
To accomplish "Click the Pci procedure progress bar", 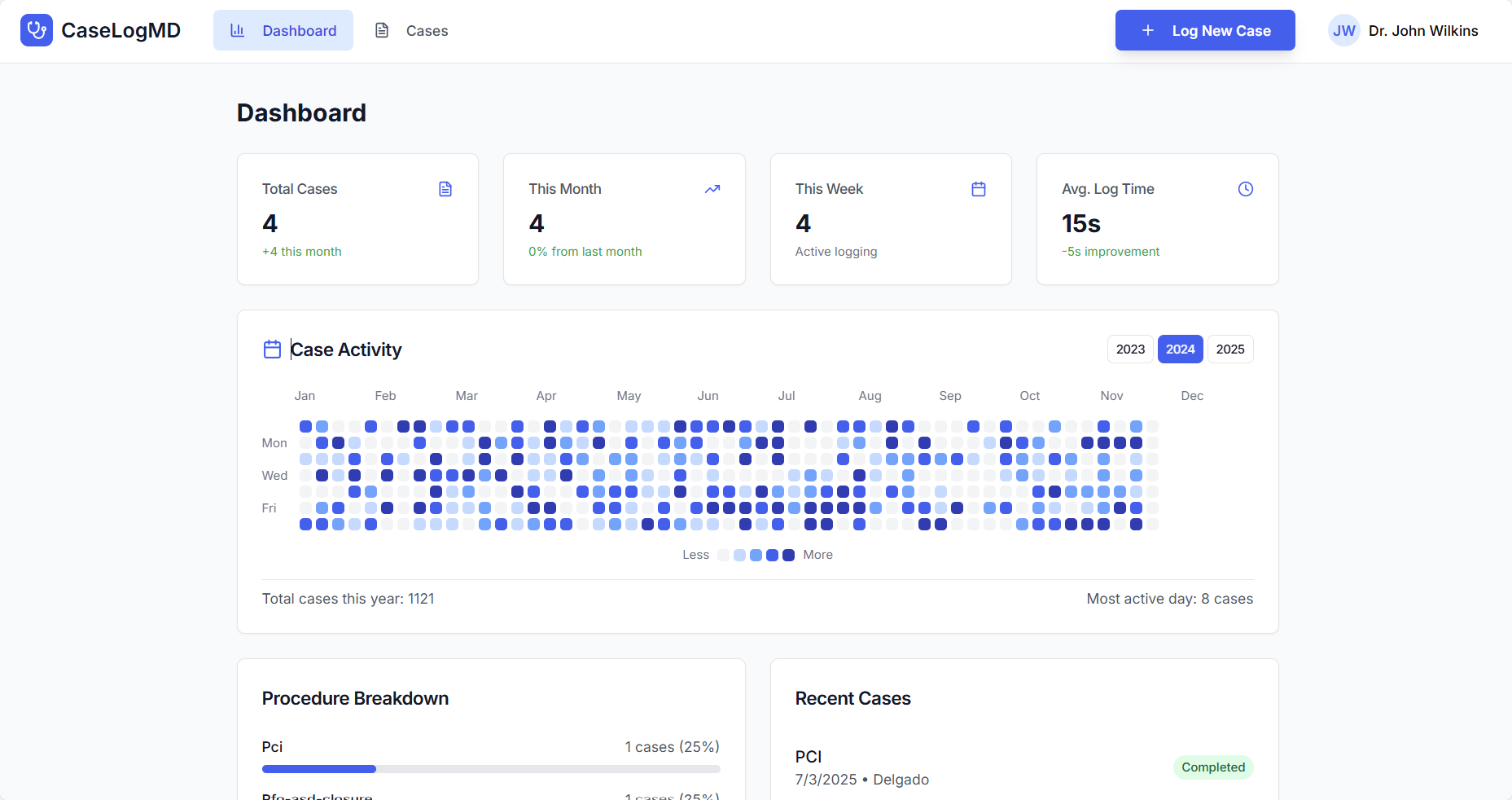I will pos(490,769).
